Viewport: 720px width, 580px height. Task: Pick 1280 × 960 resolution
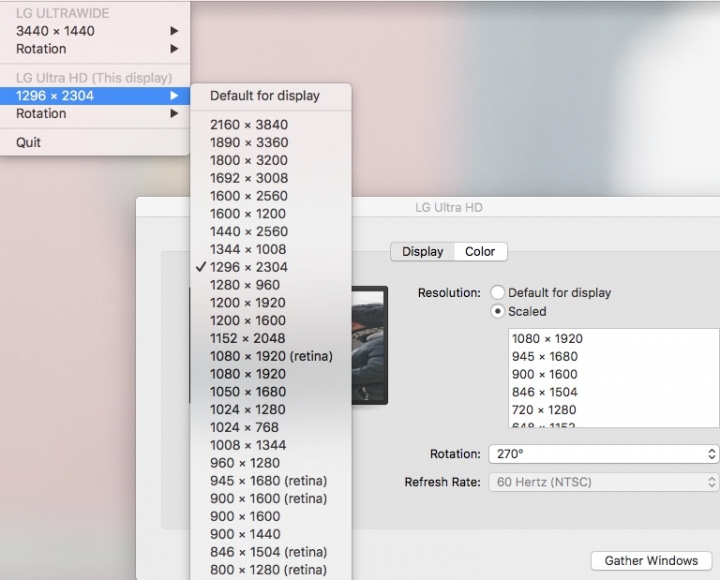click(271, 285)
